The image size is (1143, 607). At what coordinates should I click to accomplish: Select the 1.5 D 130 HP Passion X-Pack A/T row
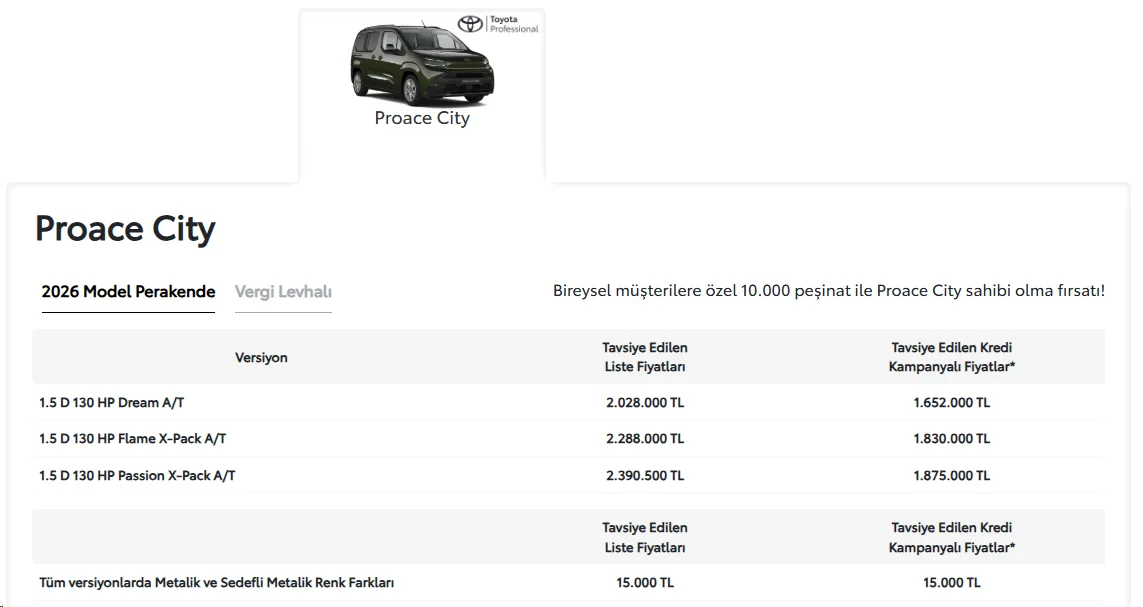click(x=569, y=475)
